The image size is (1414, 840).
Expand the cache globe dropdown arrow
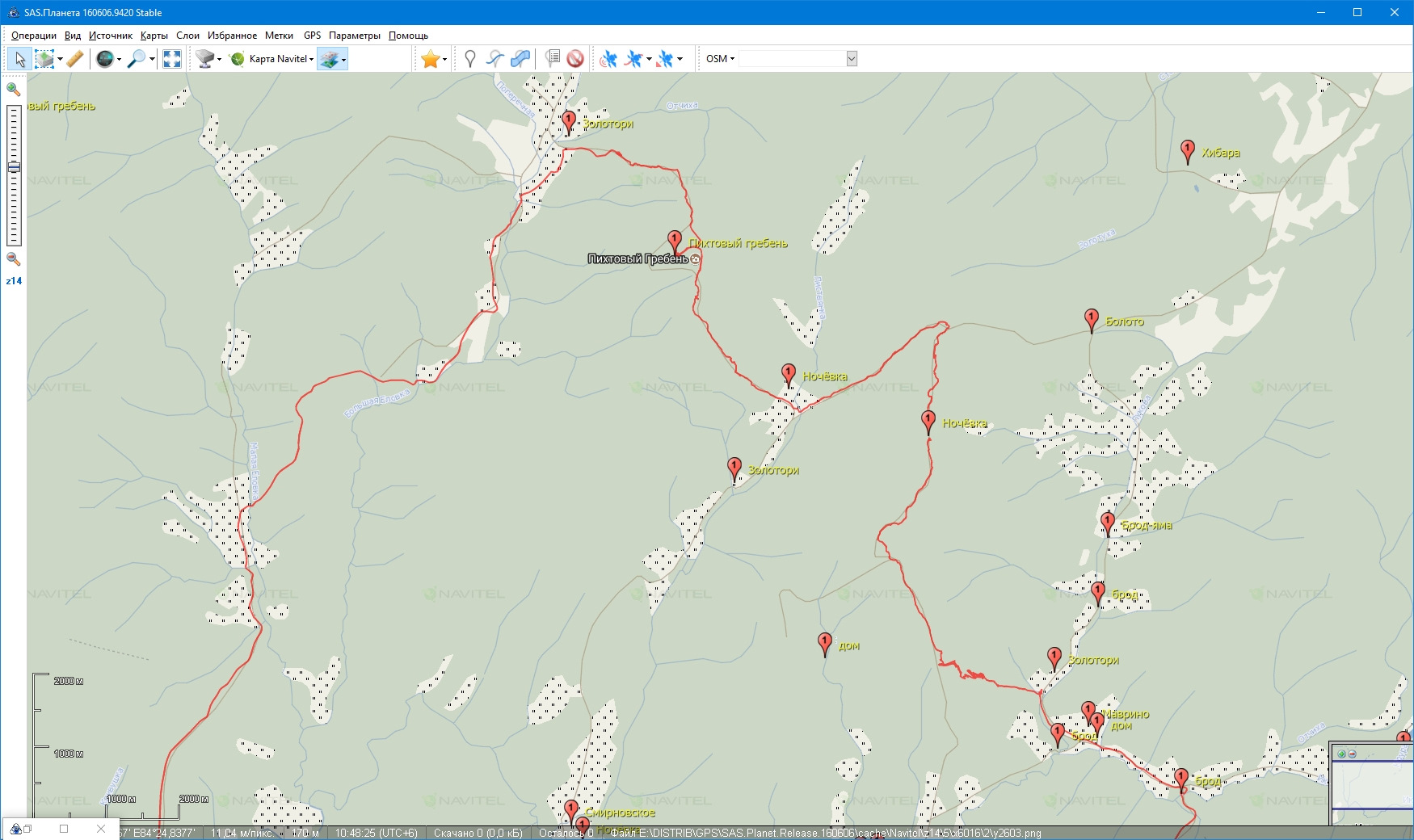119,59
